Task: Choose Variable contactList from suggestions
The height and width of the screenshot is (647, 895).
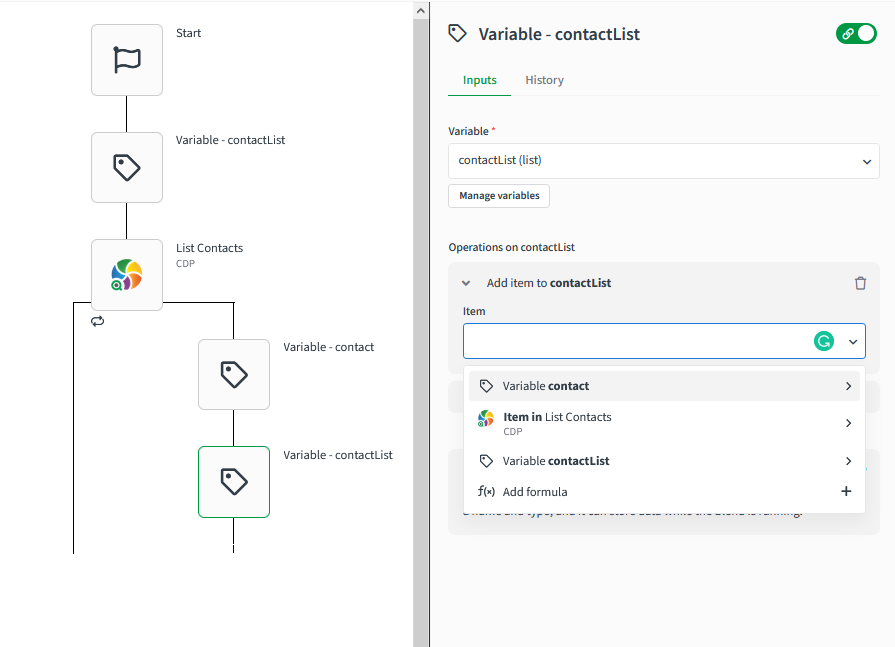Action: click(x=556, y=461)
